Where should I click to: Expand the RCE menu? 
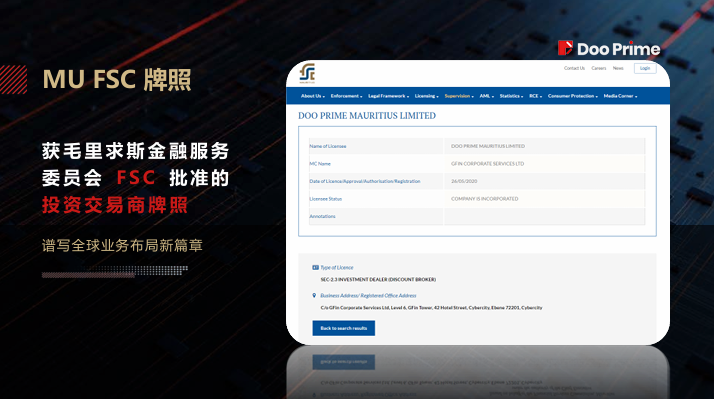click(536, 96)
